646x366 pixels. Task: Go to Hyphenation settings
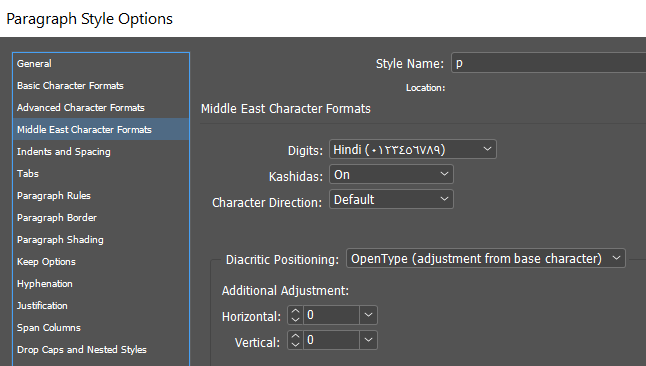click(x=101, y=284)
